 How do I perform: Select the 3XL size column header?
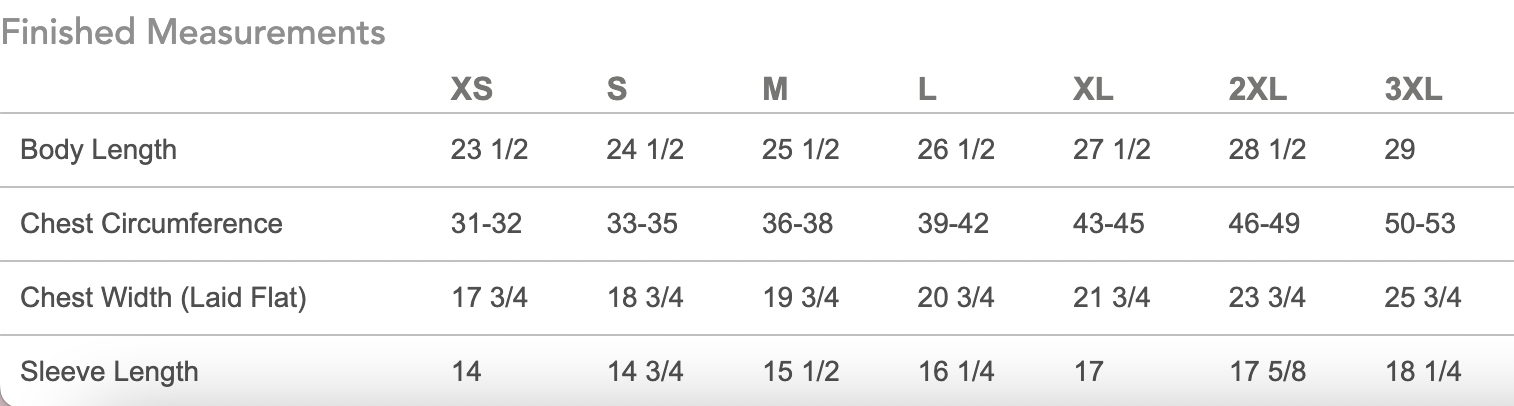(x=1414, y=90)
